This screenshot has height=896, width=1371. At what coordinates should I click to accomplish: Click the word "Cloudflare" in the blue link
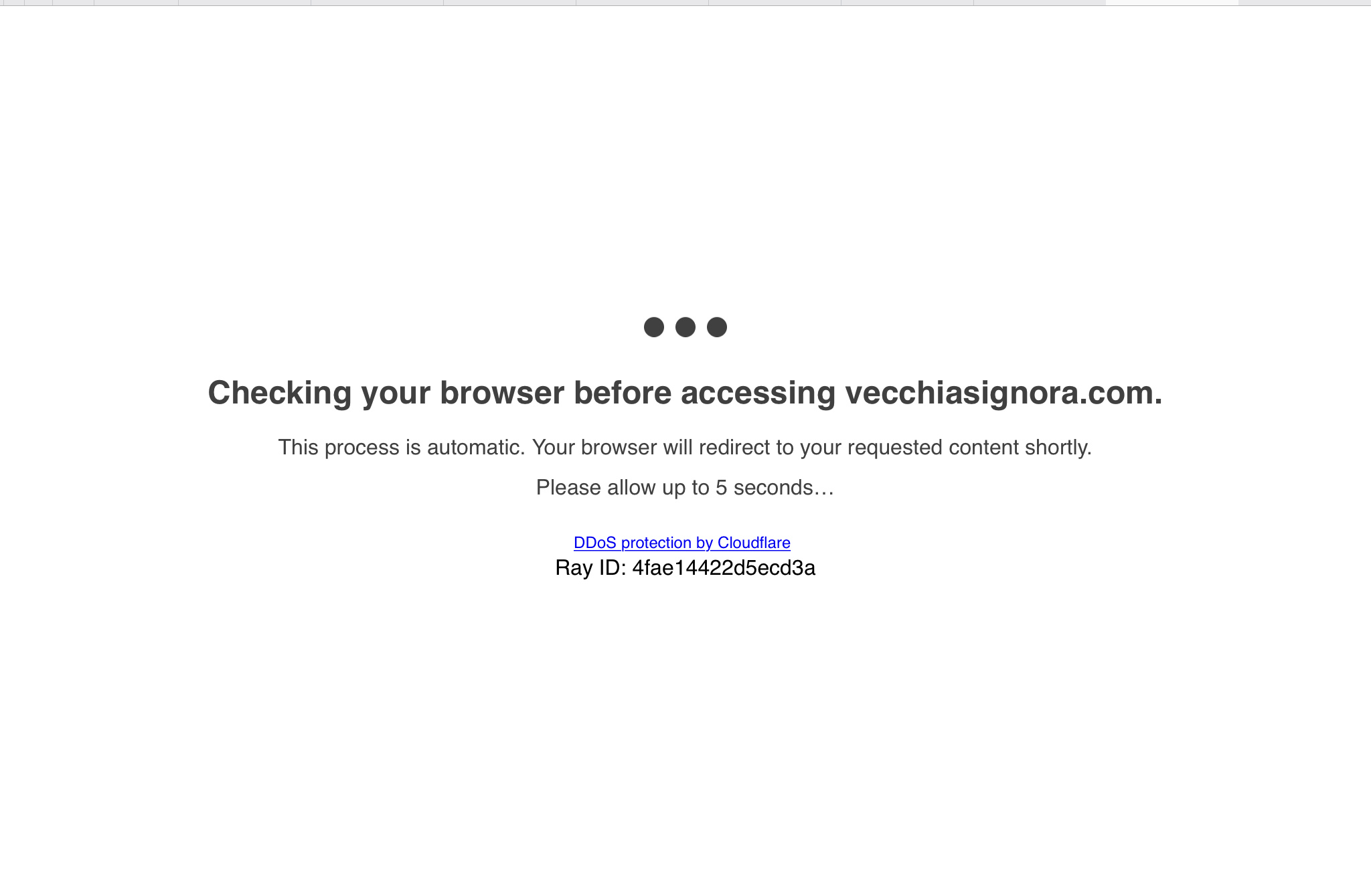[754, 543]
